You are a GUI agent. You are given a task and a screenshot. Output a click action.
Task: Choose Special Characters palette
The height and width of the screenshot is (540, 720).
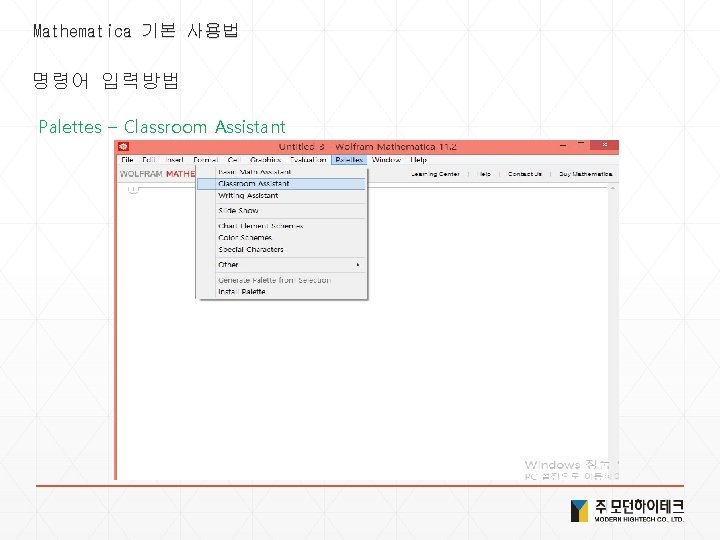click(281, 250)
